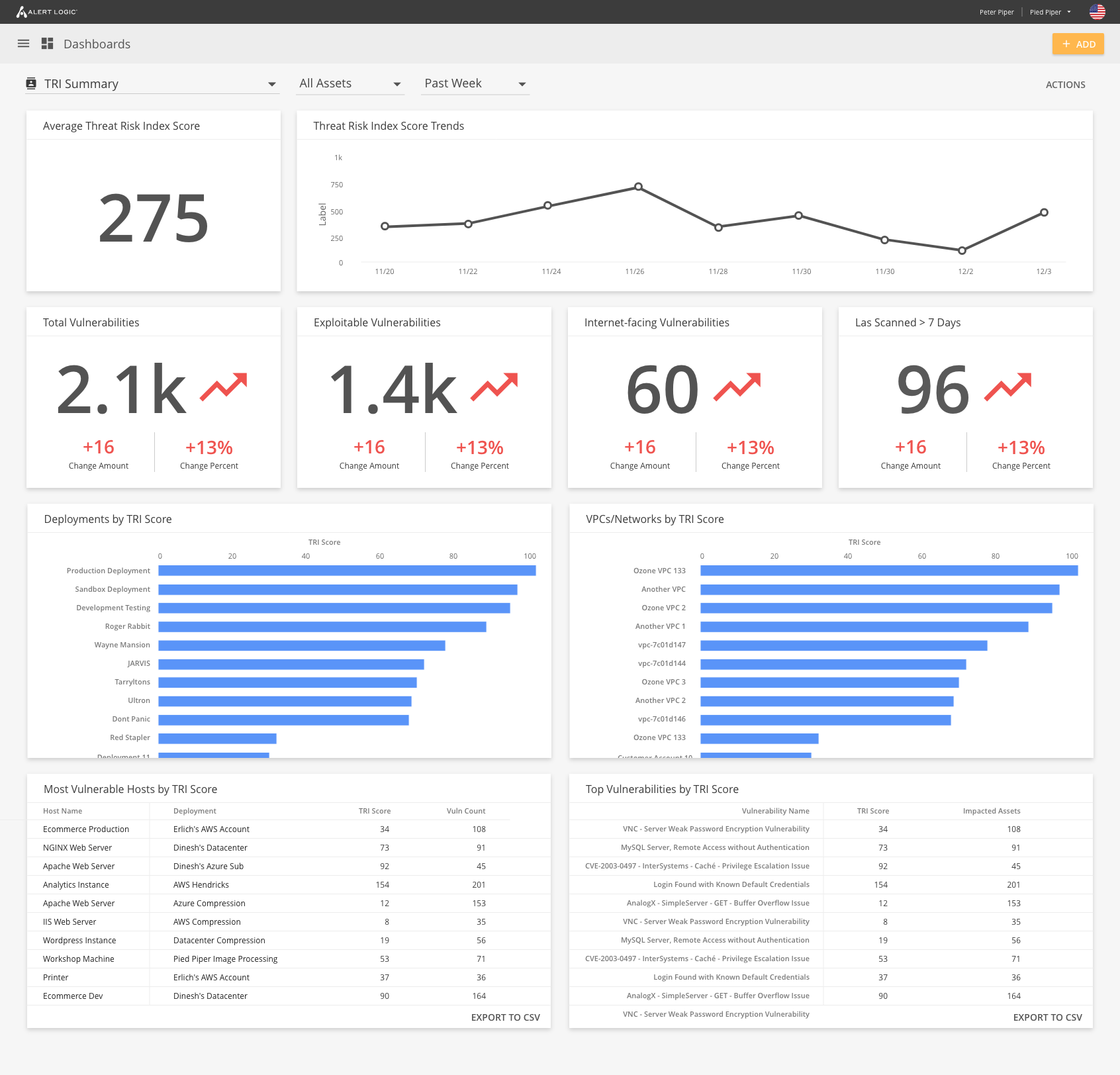Click the Production Deployment bar

tap(347, 571)
